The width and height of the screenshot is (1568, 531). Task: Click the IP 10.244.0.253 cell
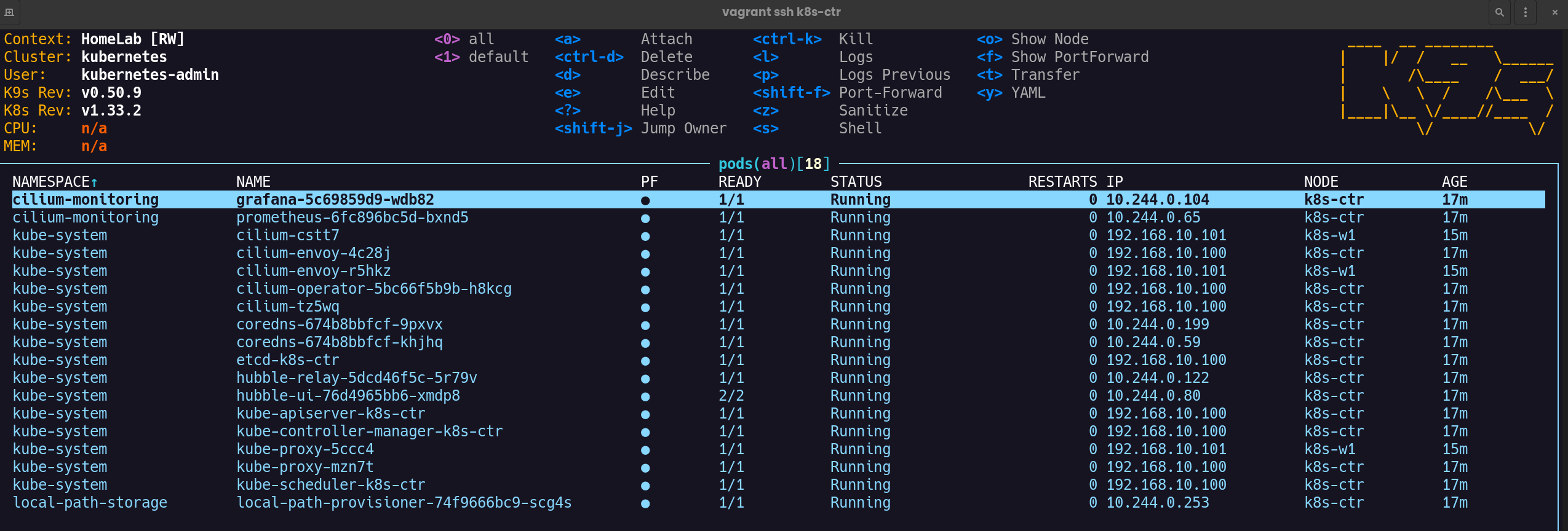point(1158,503)
